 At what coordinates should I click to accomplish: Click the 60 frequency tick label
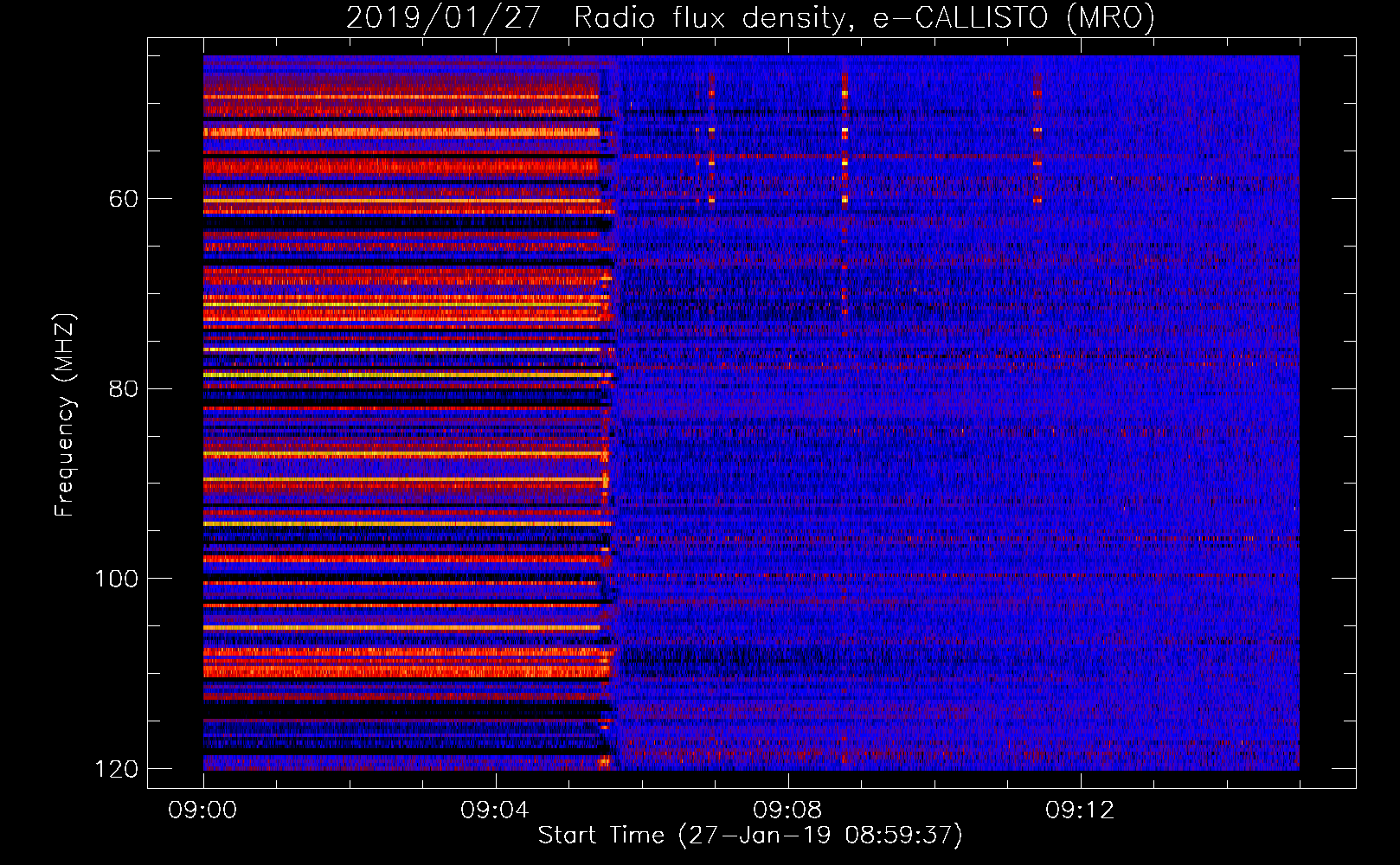click(124, 199)
